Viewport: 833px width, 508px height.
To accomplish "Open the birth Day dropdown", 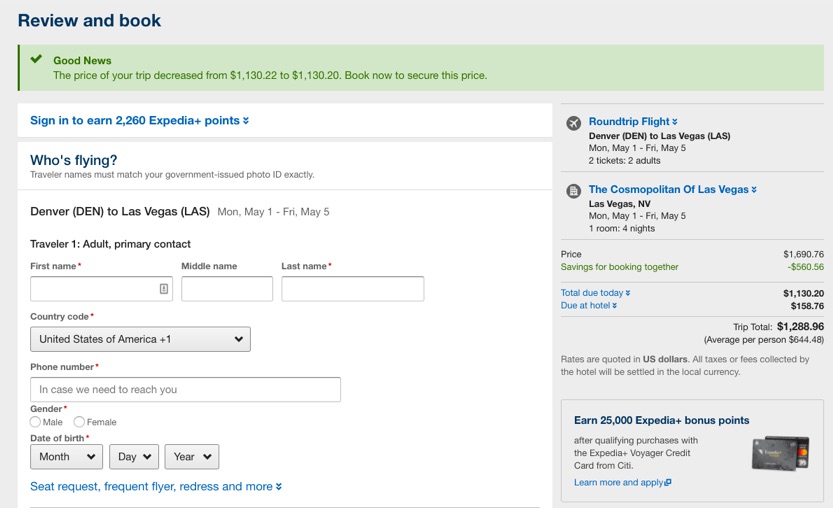I will pyautogui.click(x=134, y=457).
